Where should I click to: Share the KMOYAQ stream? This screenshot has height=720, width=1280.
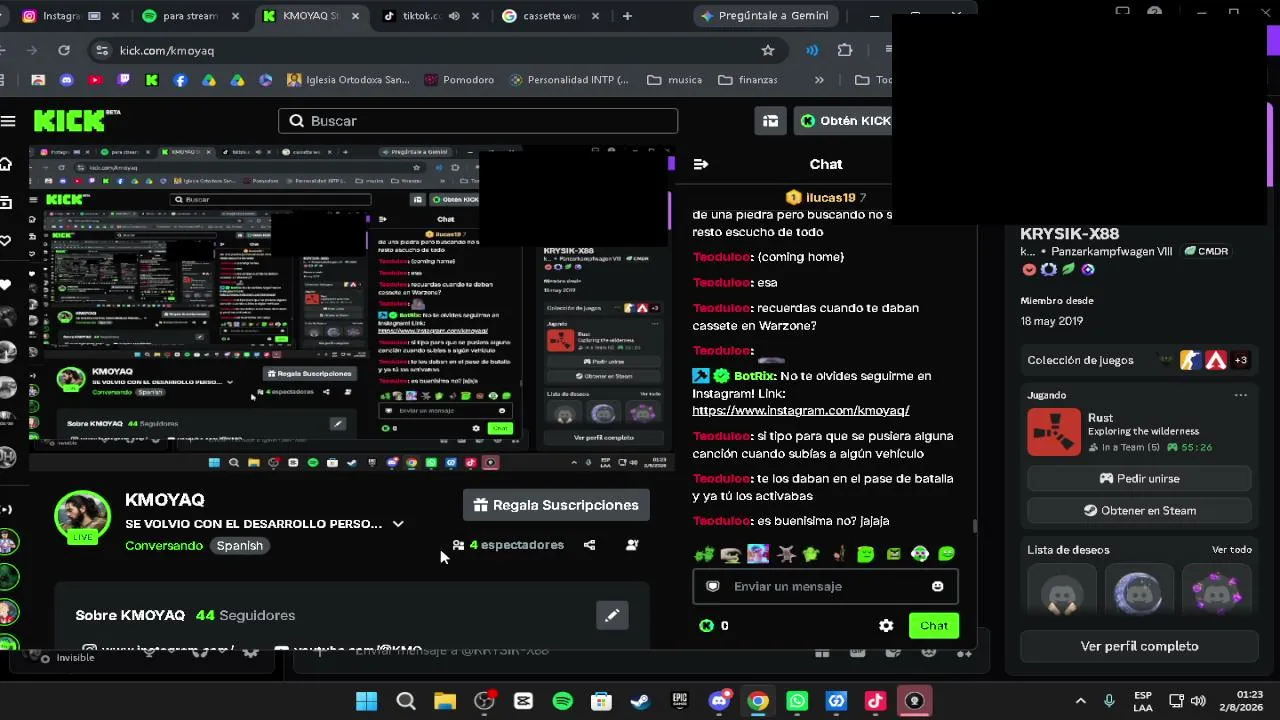point(589,545)
